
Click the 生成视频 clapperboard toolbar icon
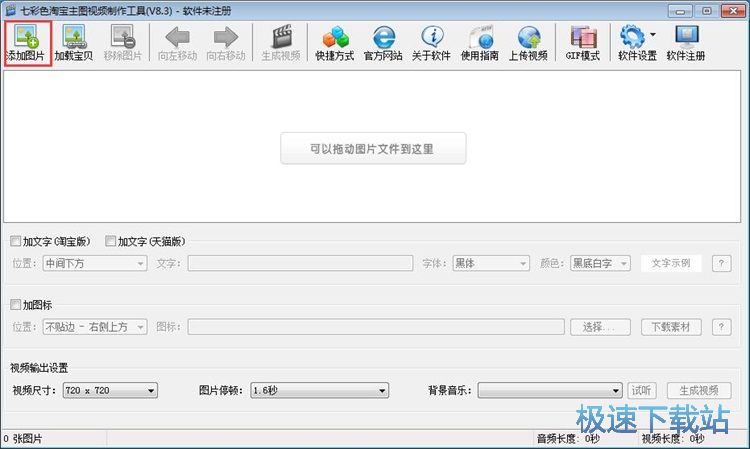(x=281, y=43)
